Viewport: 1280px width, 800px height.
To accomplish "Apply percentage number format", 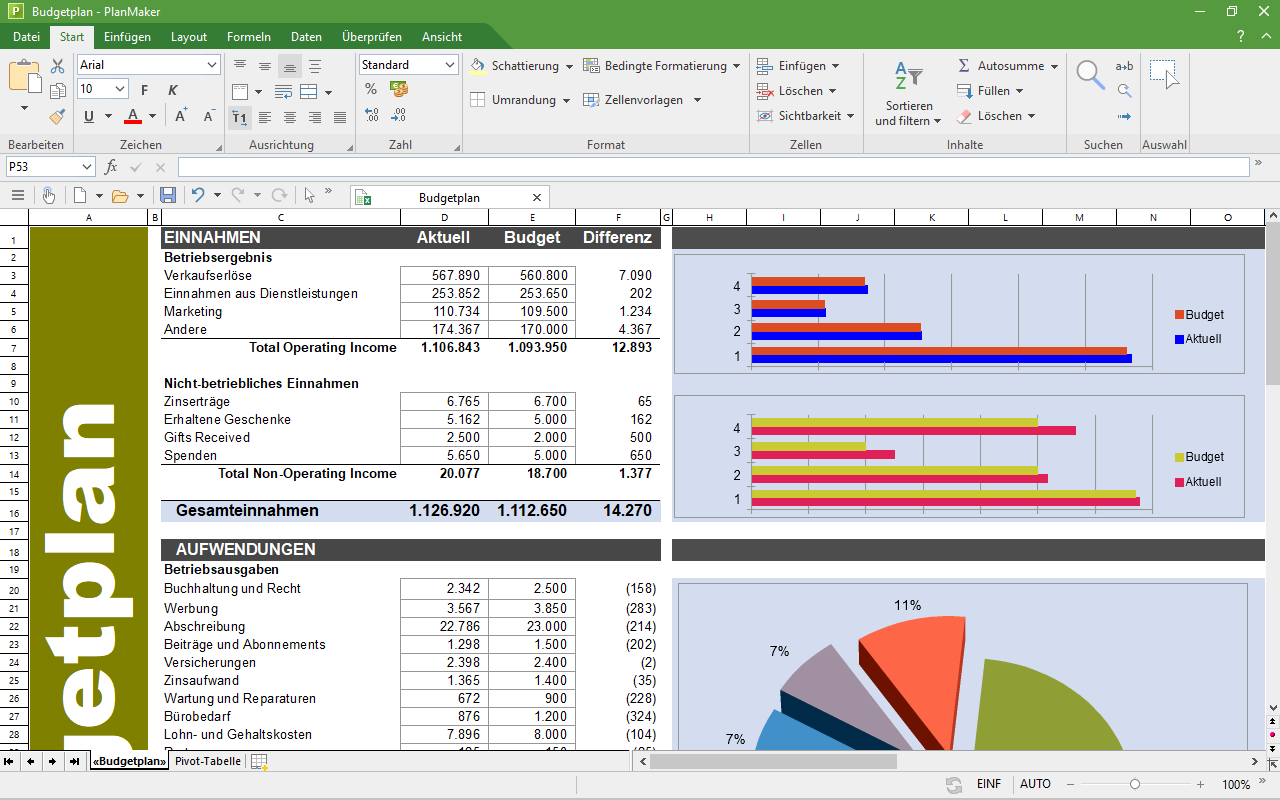I will (370, 88).
